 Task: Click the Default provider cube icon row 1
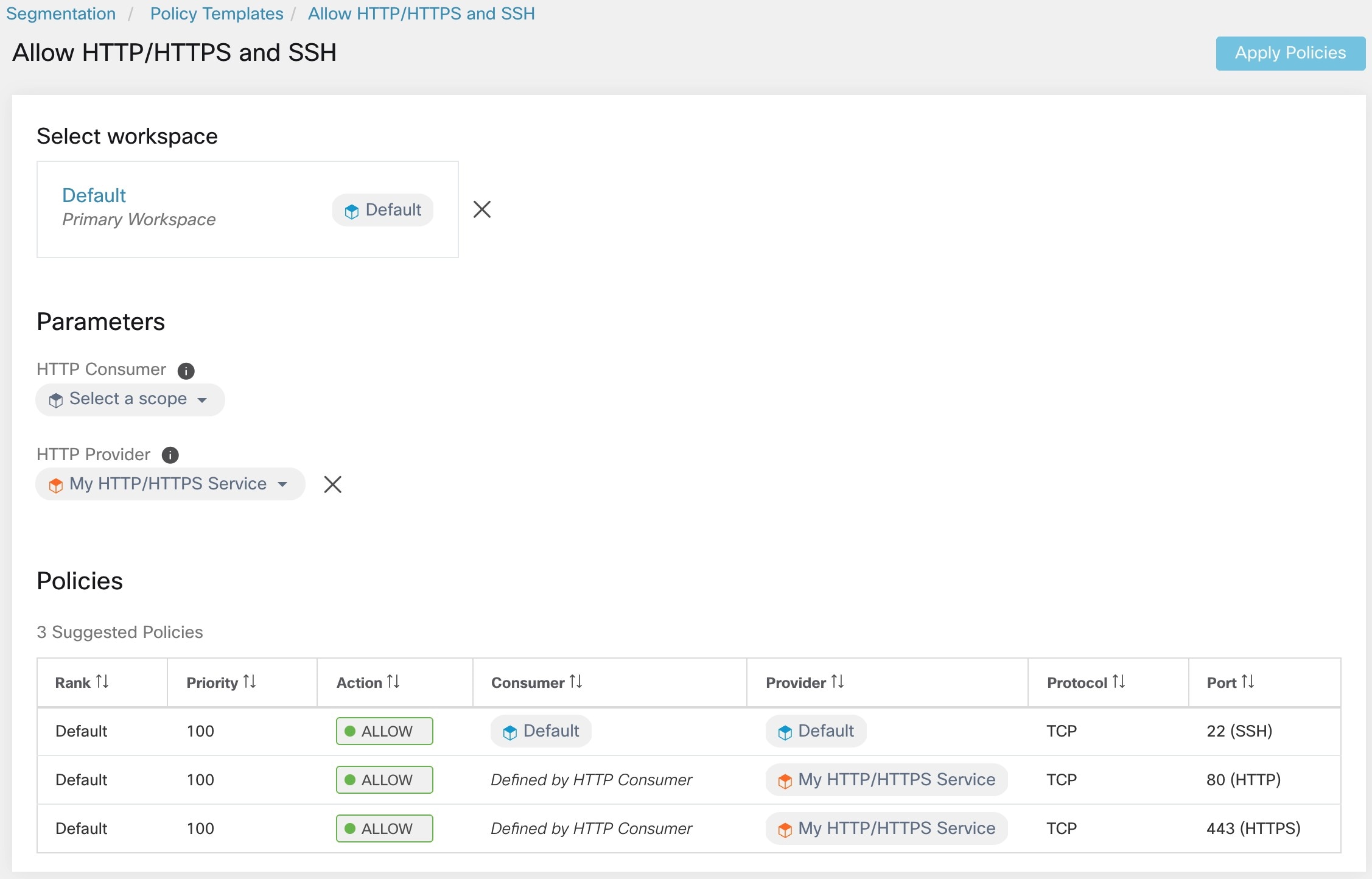point(783,731)
